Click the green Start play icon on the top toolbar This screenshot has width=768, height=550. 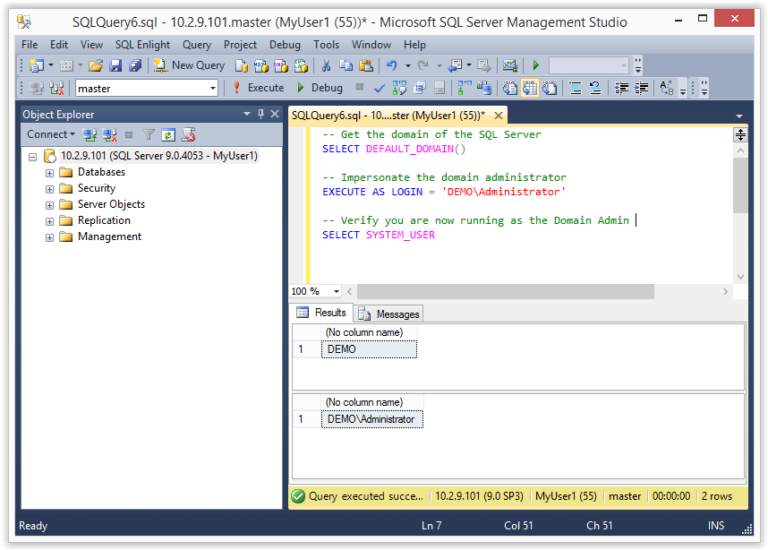[536, 66]
